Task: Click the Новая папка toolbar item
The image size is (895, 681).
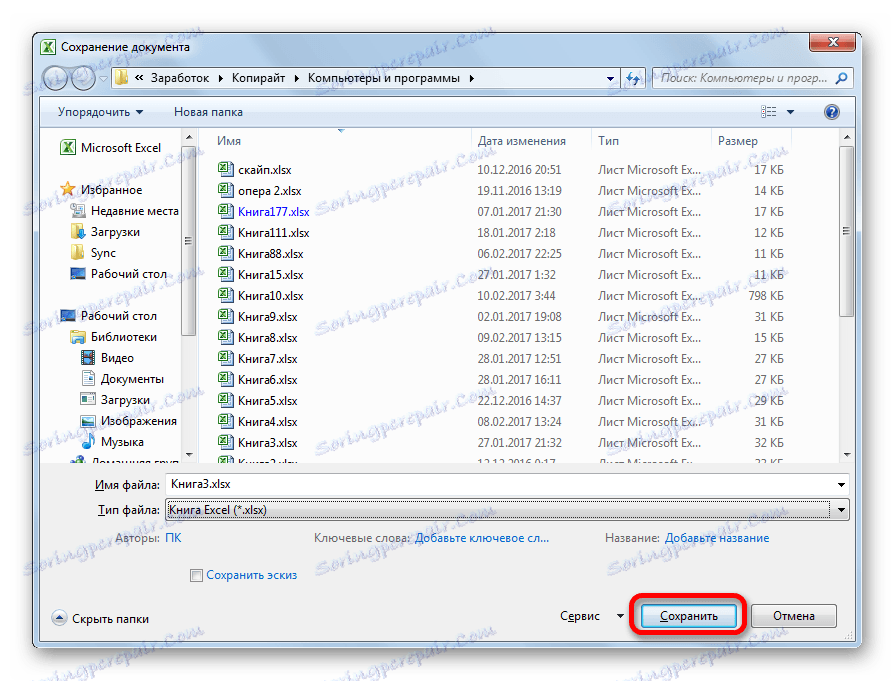Action: (208, 112)
